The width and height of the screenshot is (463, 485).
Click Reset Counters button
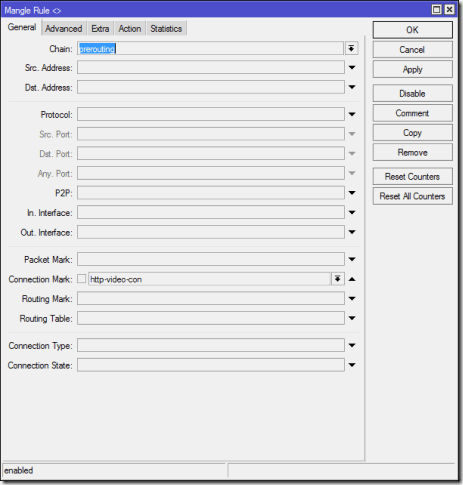click(x=412, y=176)
